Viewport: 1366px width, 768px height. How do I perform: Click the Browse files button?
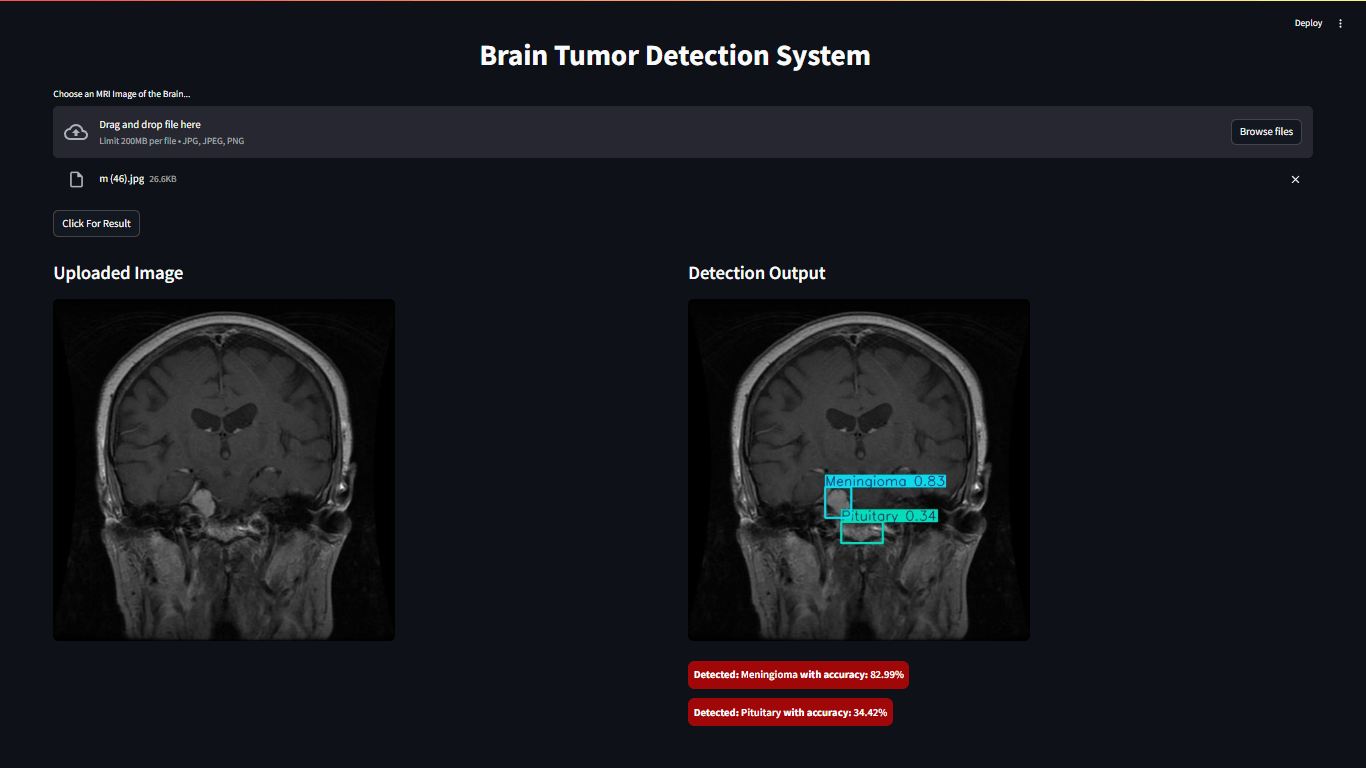tap(1266, 132)
